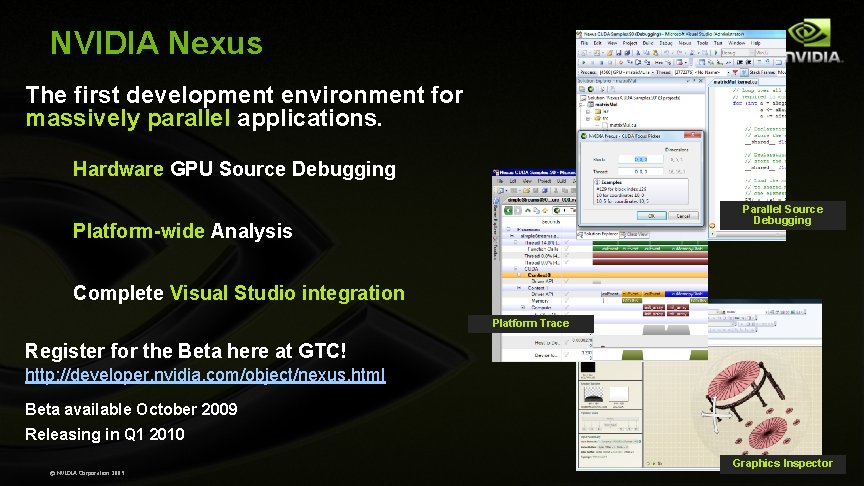Open the Debug menu in Visual Studio debugging window
864x486 pixels.
pos(666,43)
